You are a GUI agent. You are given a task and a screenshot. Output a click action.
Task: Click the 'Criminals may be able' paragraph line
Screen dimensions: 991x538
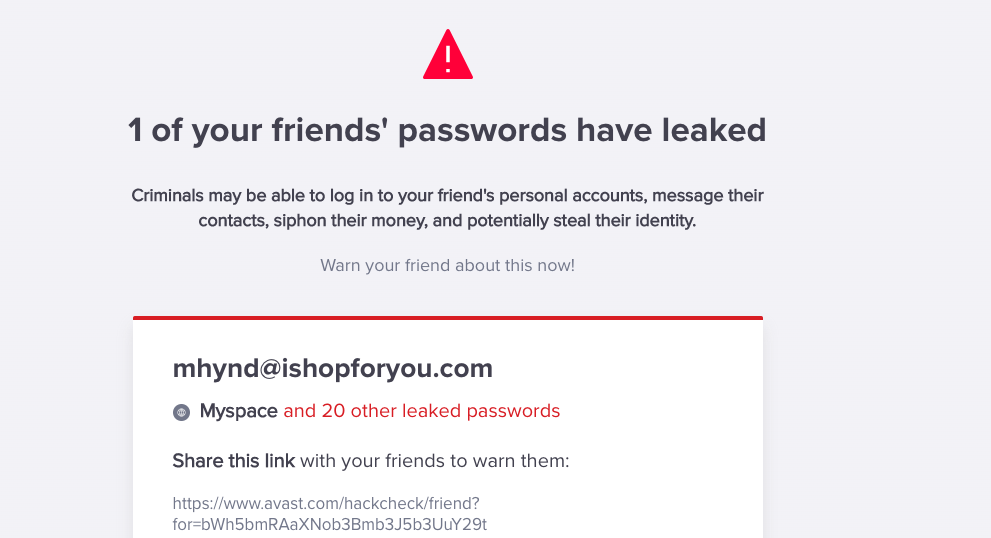(x=447, y=196)
